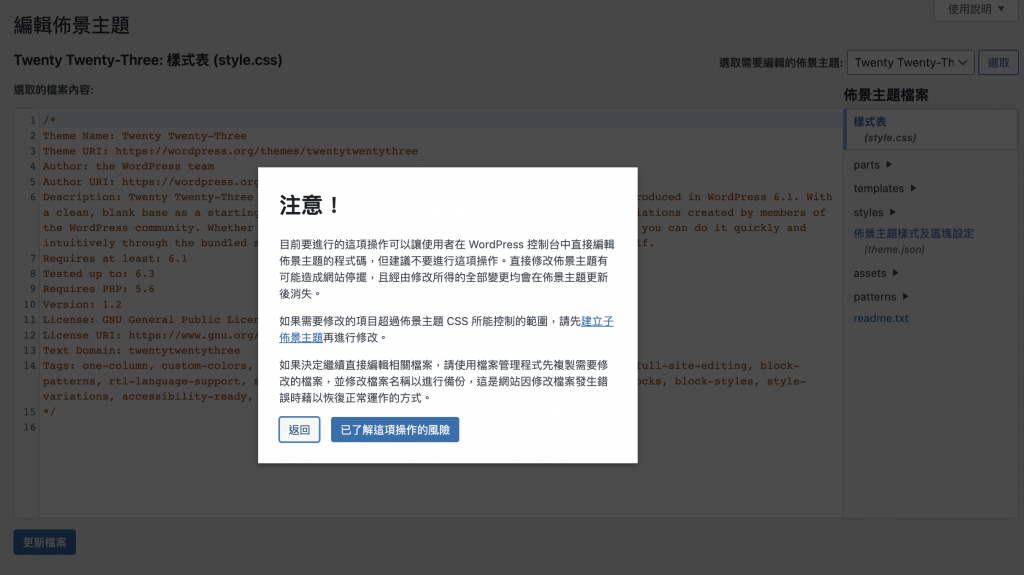Image resolution: width=1024 pixels, height=575 pixels.
Task: Open 佈景主題樣式及區塊設定 (theme.json)
Action: pos(913,240)
